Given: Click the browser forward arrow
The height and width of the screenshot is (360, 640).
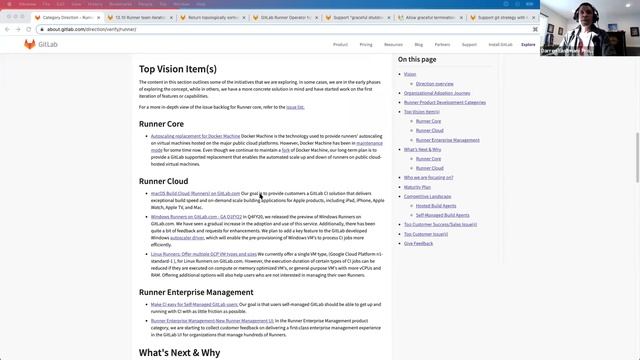Looking at the screenshot, I should click(18, 29).
